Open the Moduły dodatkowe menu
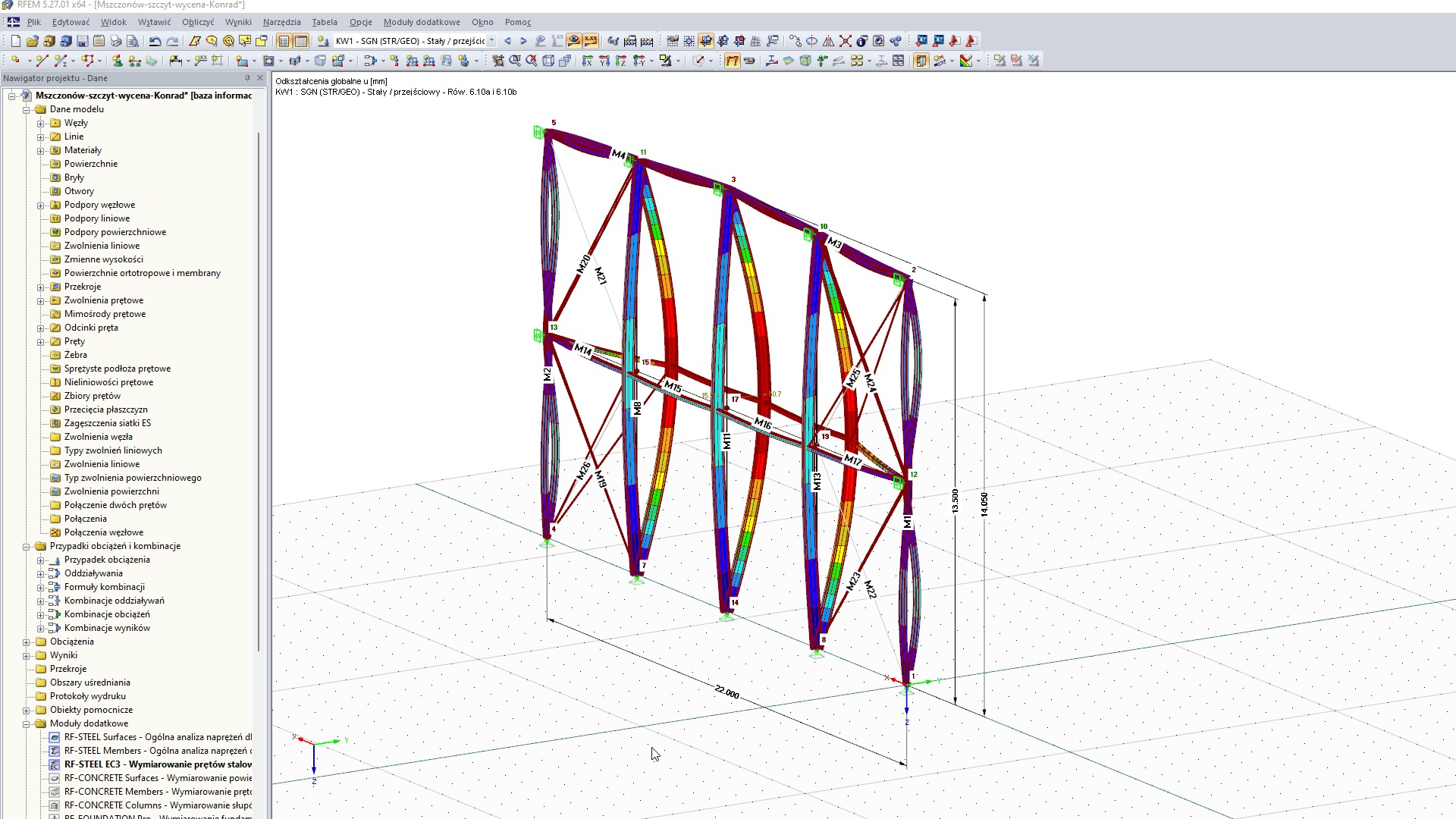The height and width of the screenshot is (819, 1456). tap(422, 22)
